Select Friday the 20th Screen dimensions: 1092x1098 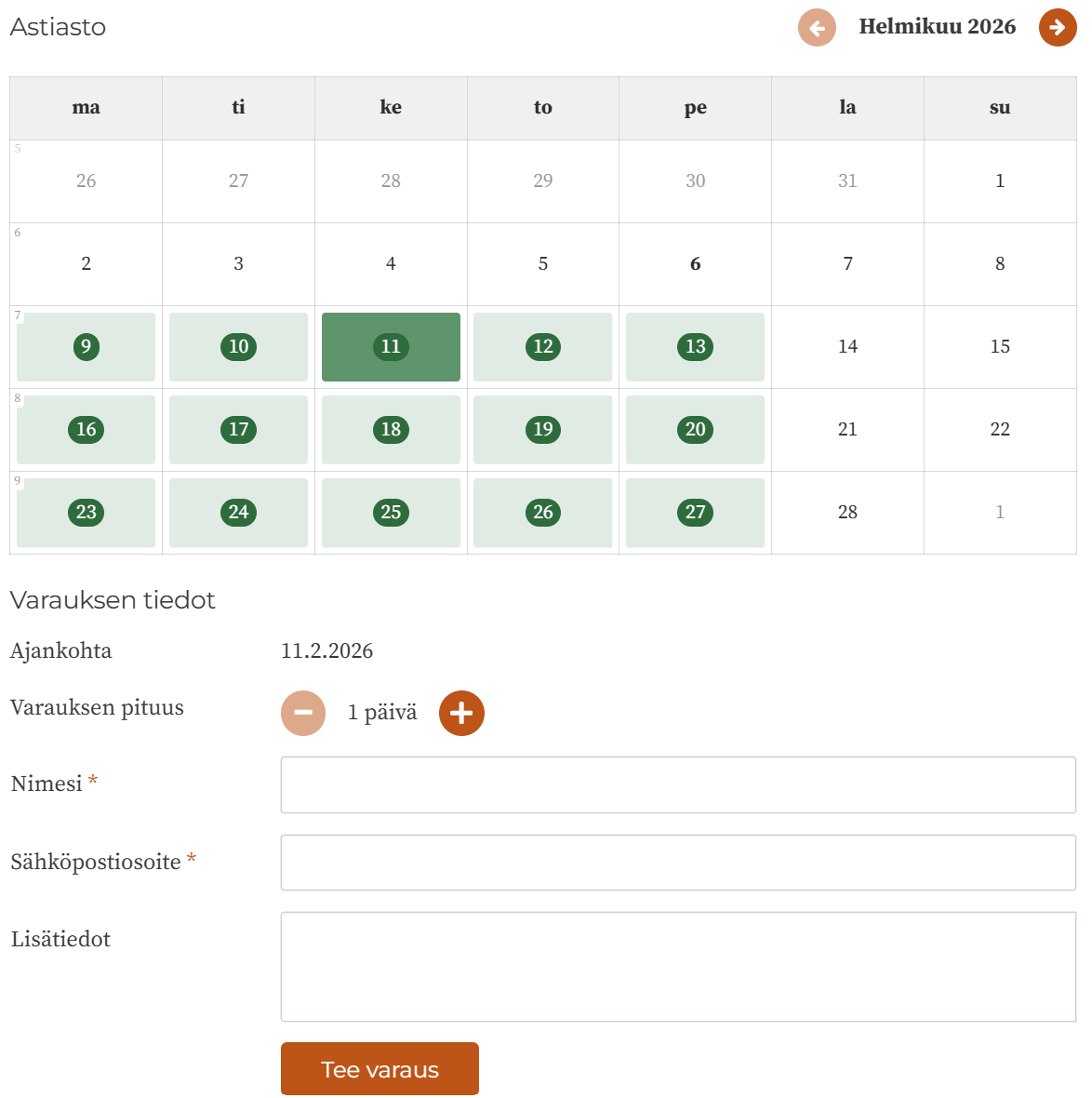click(x=695, y=430)
